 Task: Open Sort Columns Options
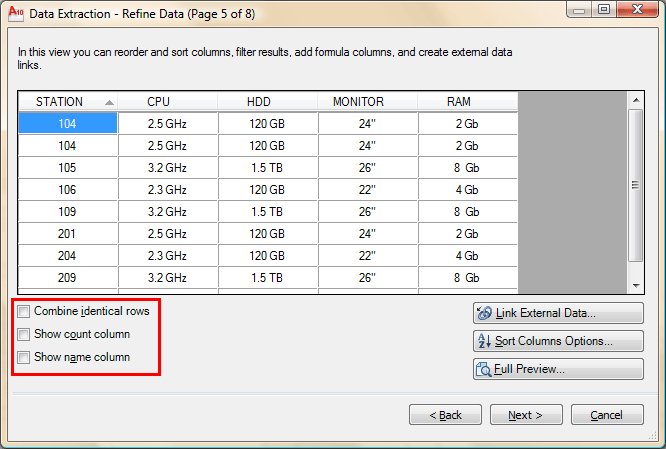point(558,341)
